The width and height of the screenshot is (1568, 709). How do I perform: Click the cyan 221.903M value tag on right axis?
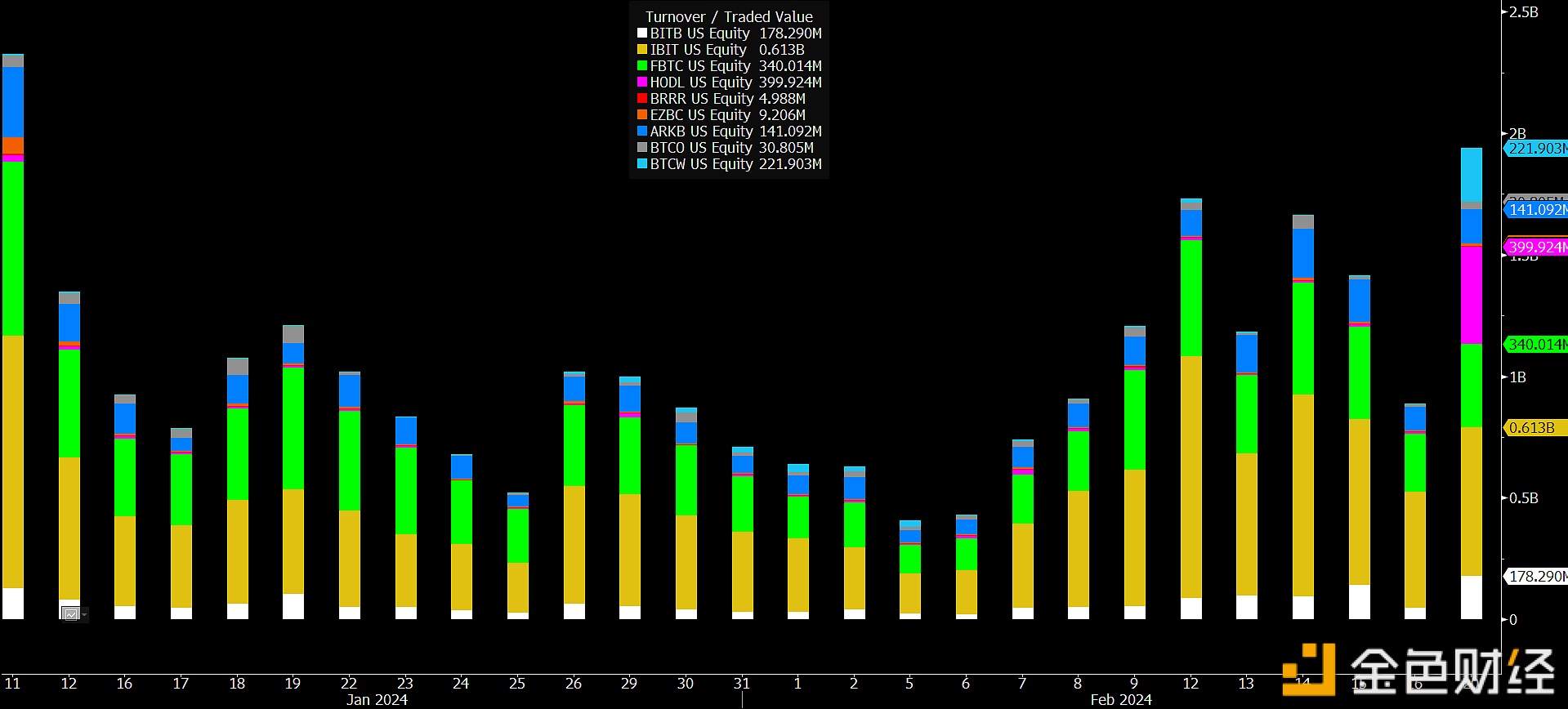[x=1536, y=149]
